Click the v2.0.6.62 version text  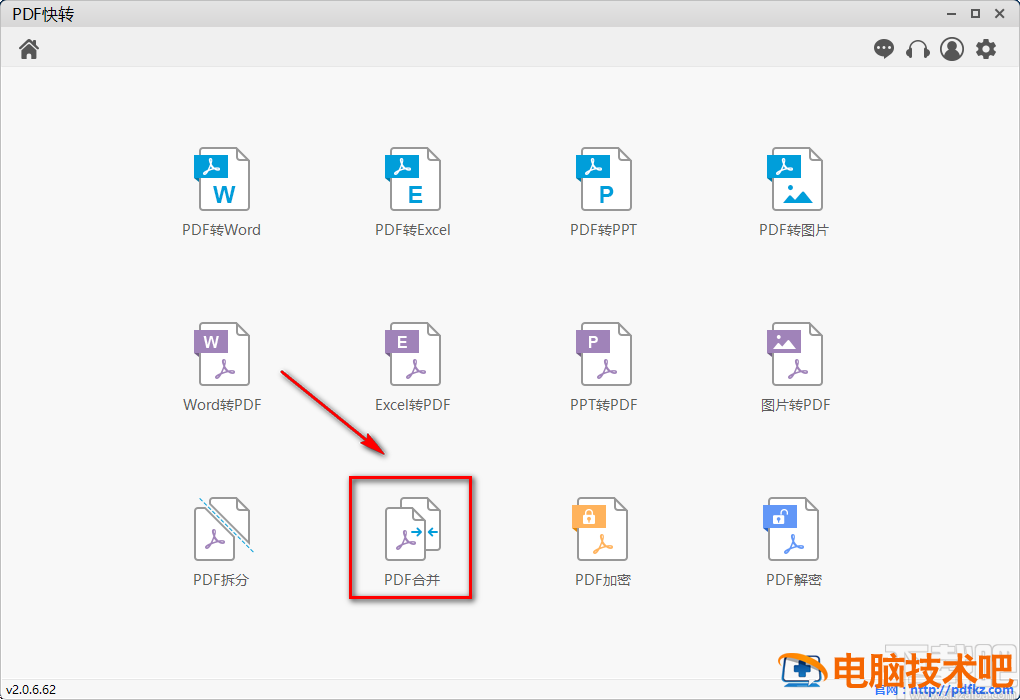pyautogui.click(x=31, y=690)
